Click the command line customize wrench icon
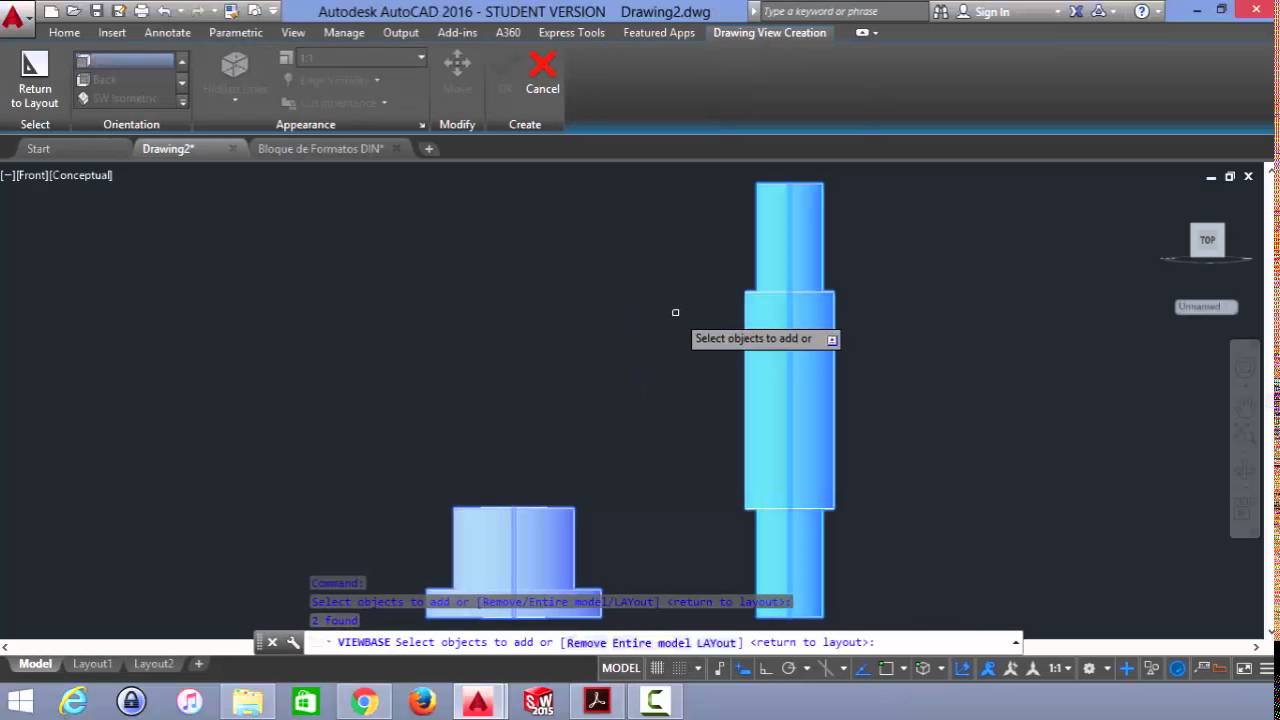 (x=293, y=642)
